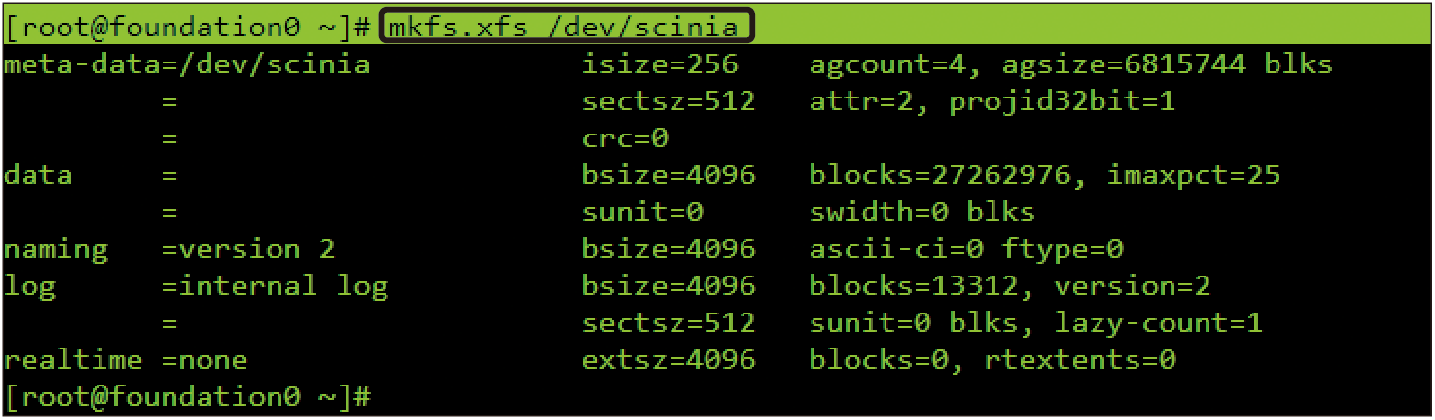Click ascii-ci=0 ftype=0 text
The width and height of the screenshot is (1435, 420).
point(967,249)
